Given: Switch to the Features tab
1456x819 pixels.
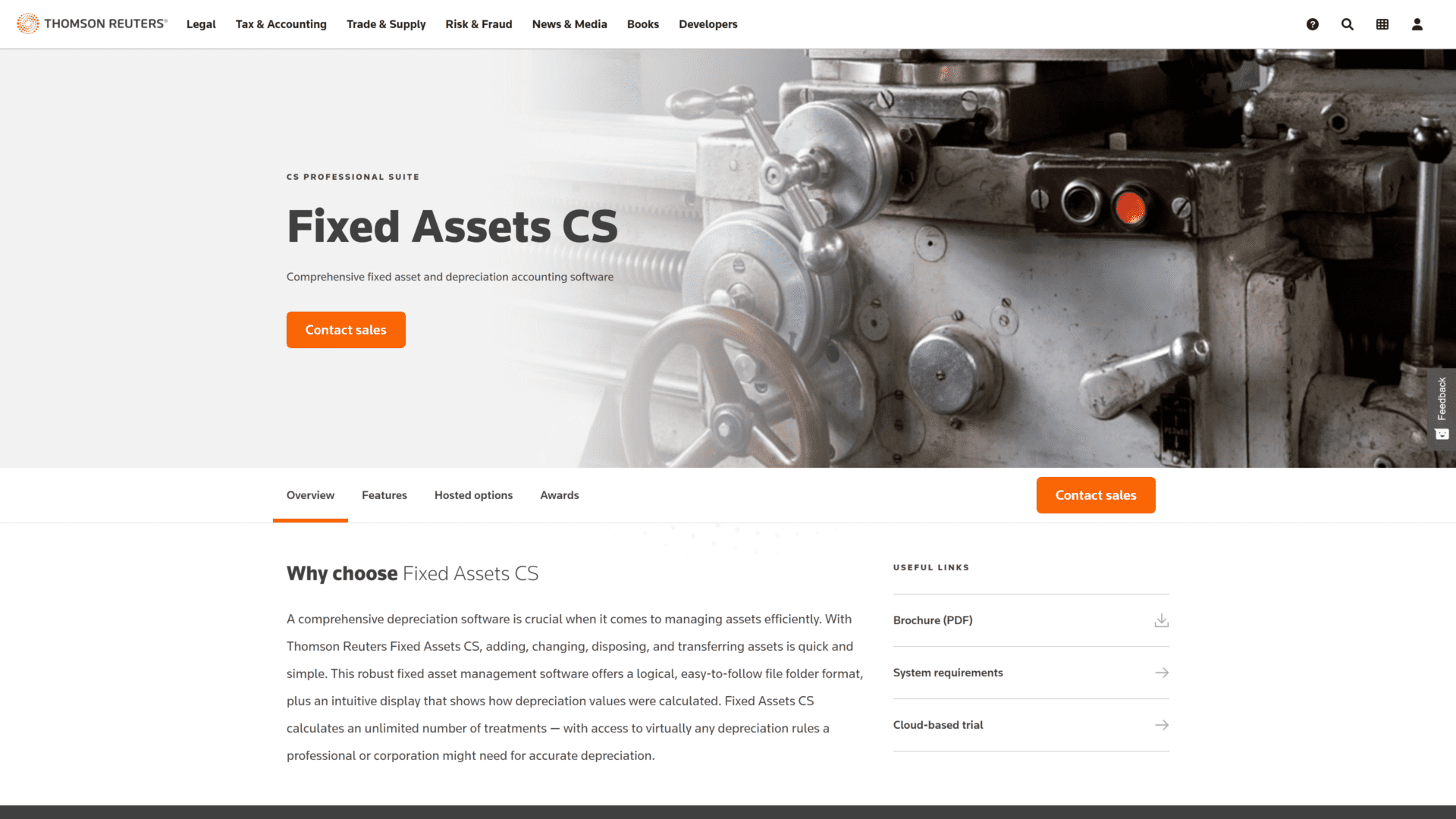Looking at the screenshot, I should [384, 495].
